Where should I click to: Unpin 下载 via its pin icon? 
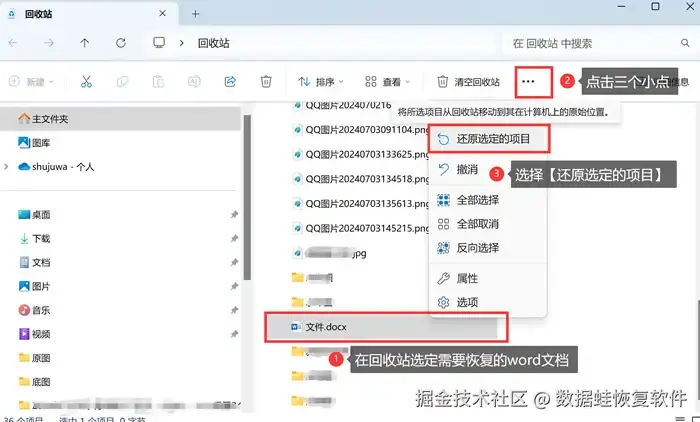(234, 238)
